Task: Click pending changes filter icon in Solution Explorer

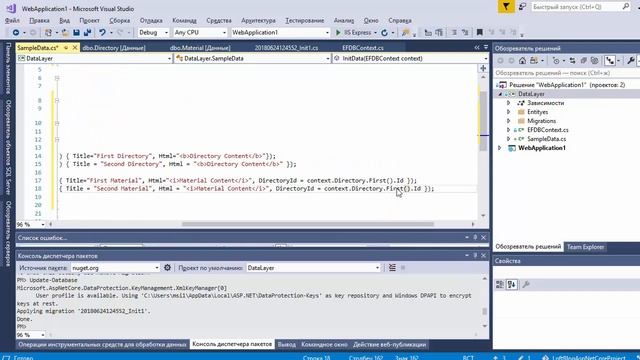Action: coord(556,61)
